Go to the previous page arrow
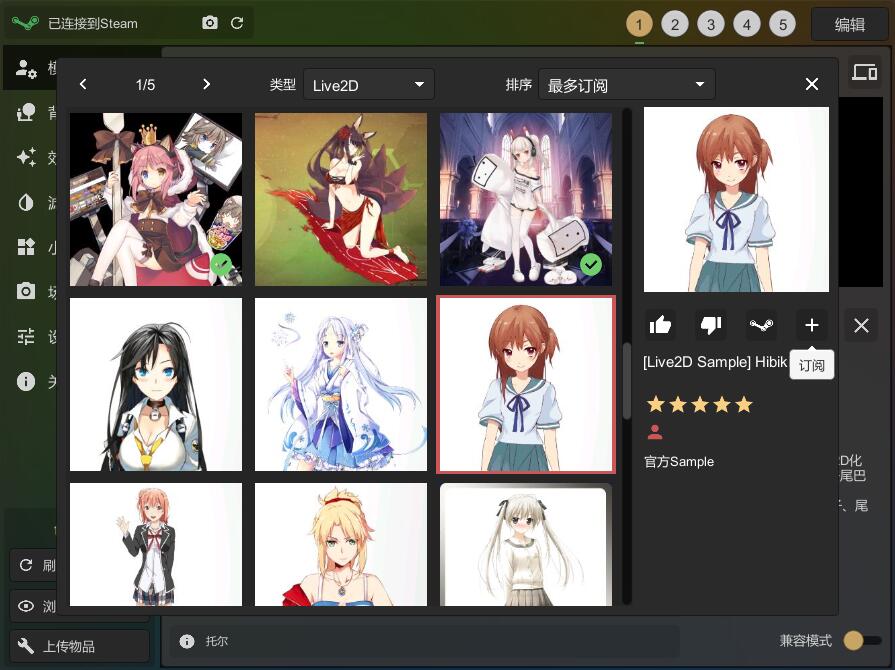This screenshot has width=895, height=670. point(84,85)
